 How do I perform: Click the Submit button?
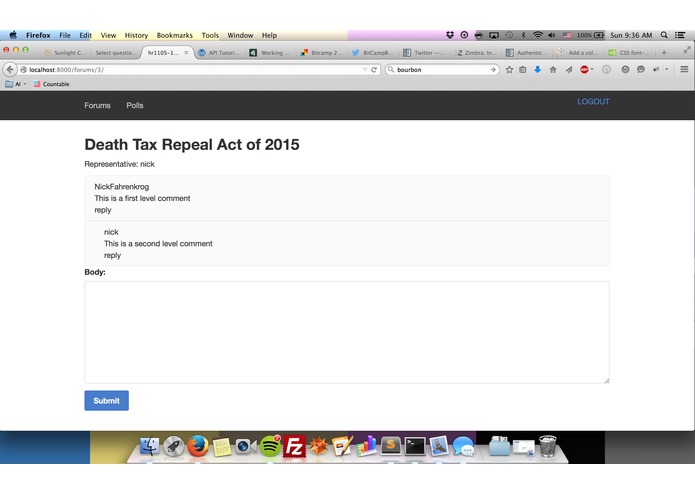pos(106,401)
